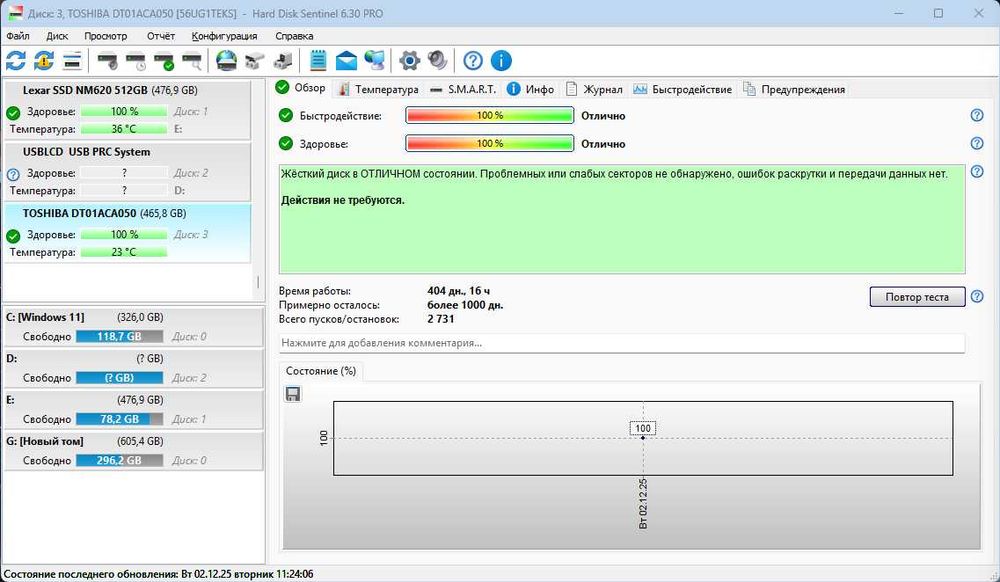1000x582 pixels.
Task: Open the report notepad icon
Action: coord(318,61)
